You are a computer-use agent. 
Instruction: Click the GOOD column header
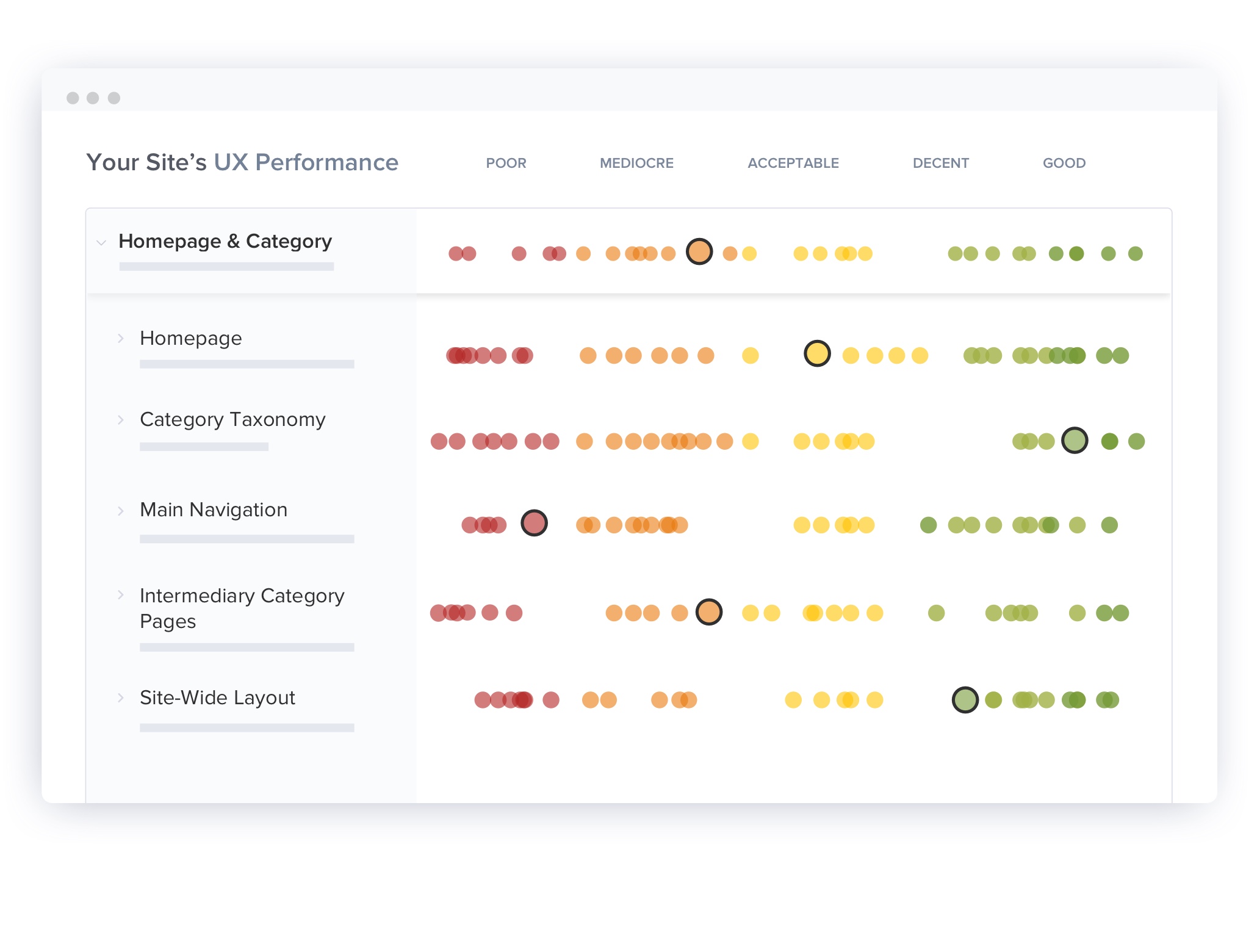[1064, 163]
